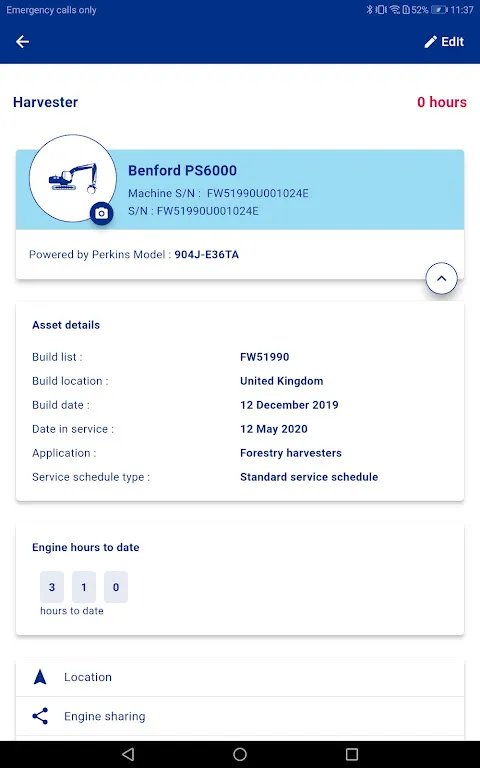This screenshot has height=768, width=480.
Task: Open the Location menu row
Action: coord(240,677)
